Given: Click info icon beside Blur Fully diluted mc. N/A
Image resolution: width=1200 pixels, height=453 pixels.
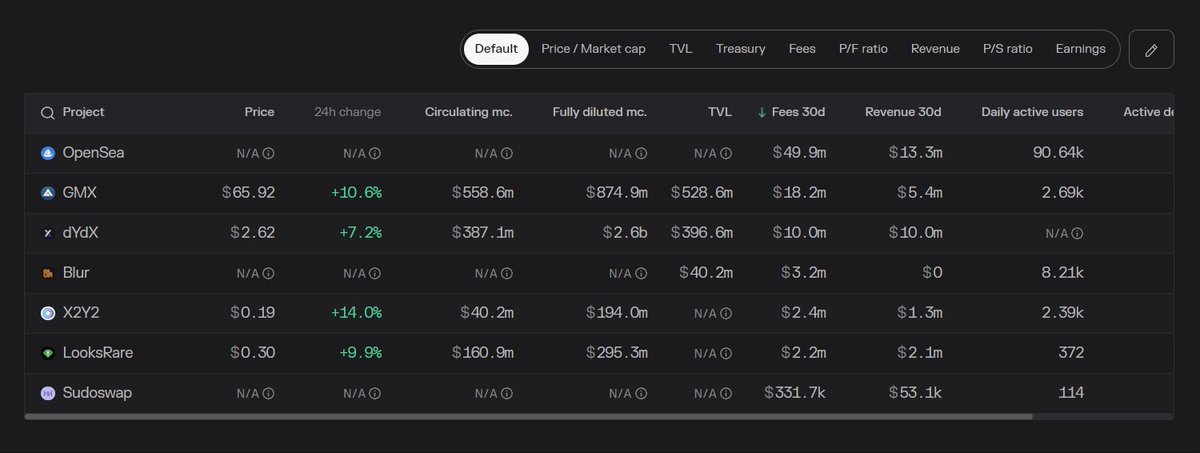Looking at the screenshot, I should tap(641, 273).
